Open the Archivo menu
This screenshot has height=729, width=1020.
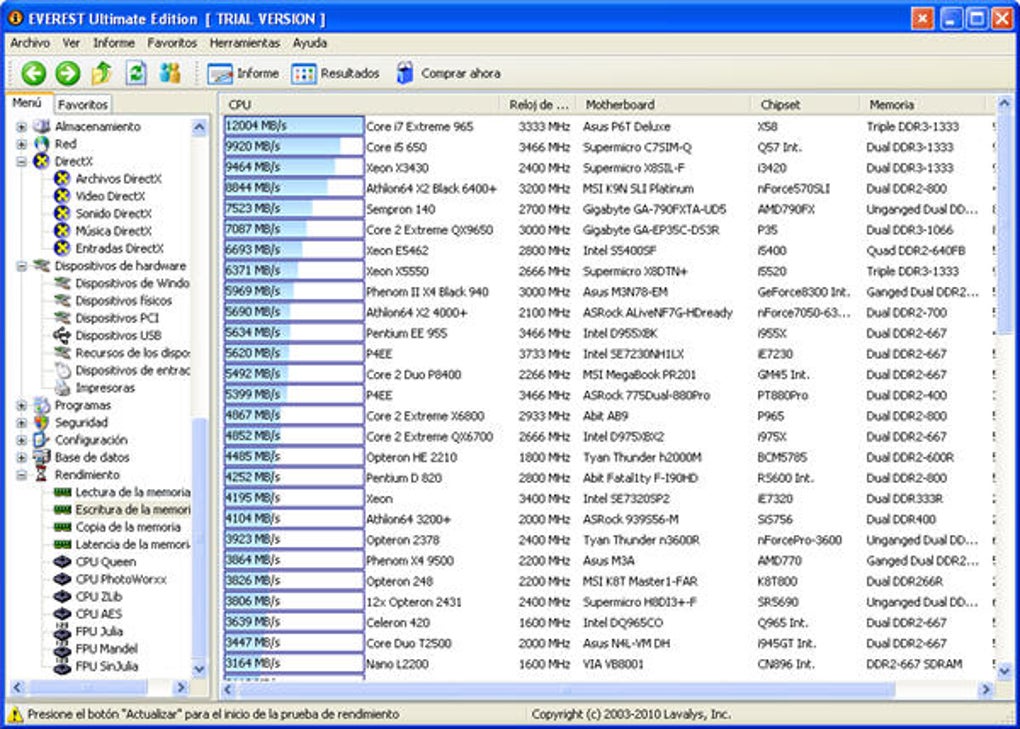point(30,43)
